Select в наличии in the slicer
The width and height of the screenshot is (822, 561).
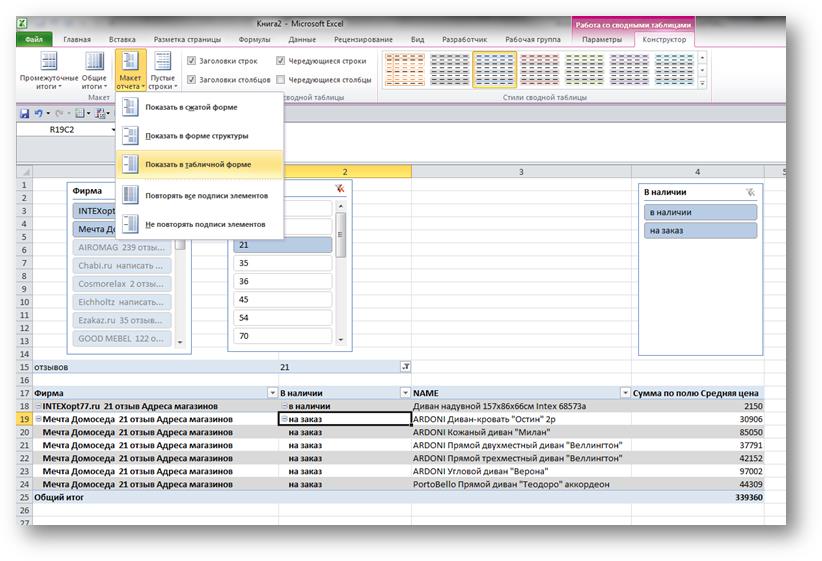[x=700, y=212]
